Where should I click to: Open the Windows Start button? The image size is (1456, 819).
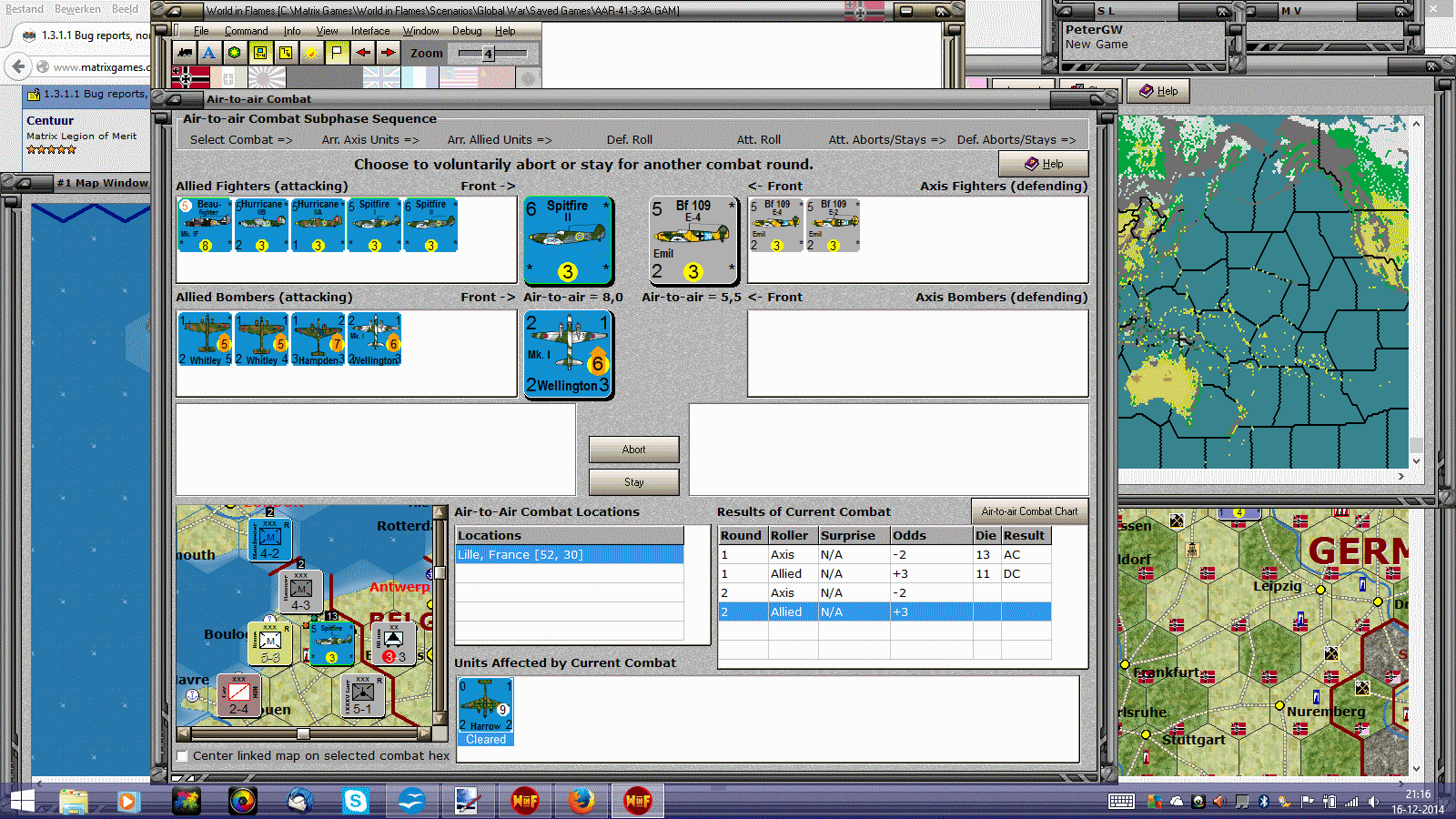pyautogui.click(x=21, y=801)
